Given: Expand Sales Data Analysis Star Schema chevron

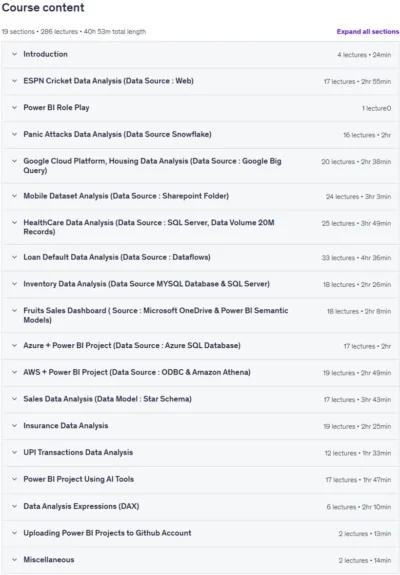Looking at the screenshot, I should [14, 399].
